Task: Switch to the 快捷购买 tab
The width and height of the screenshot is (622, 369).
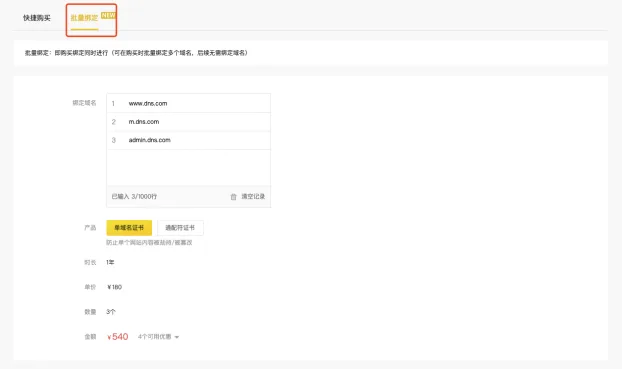Action: [x=37, y=18]
